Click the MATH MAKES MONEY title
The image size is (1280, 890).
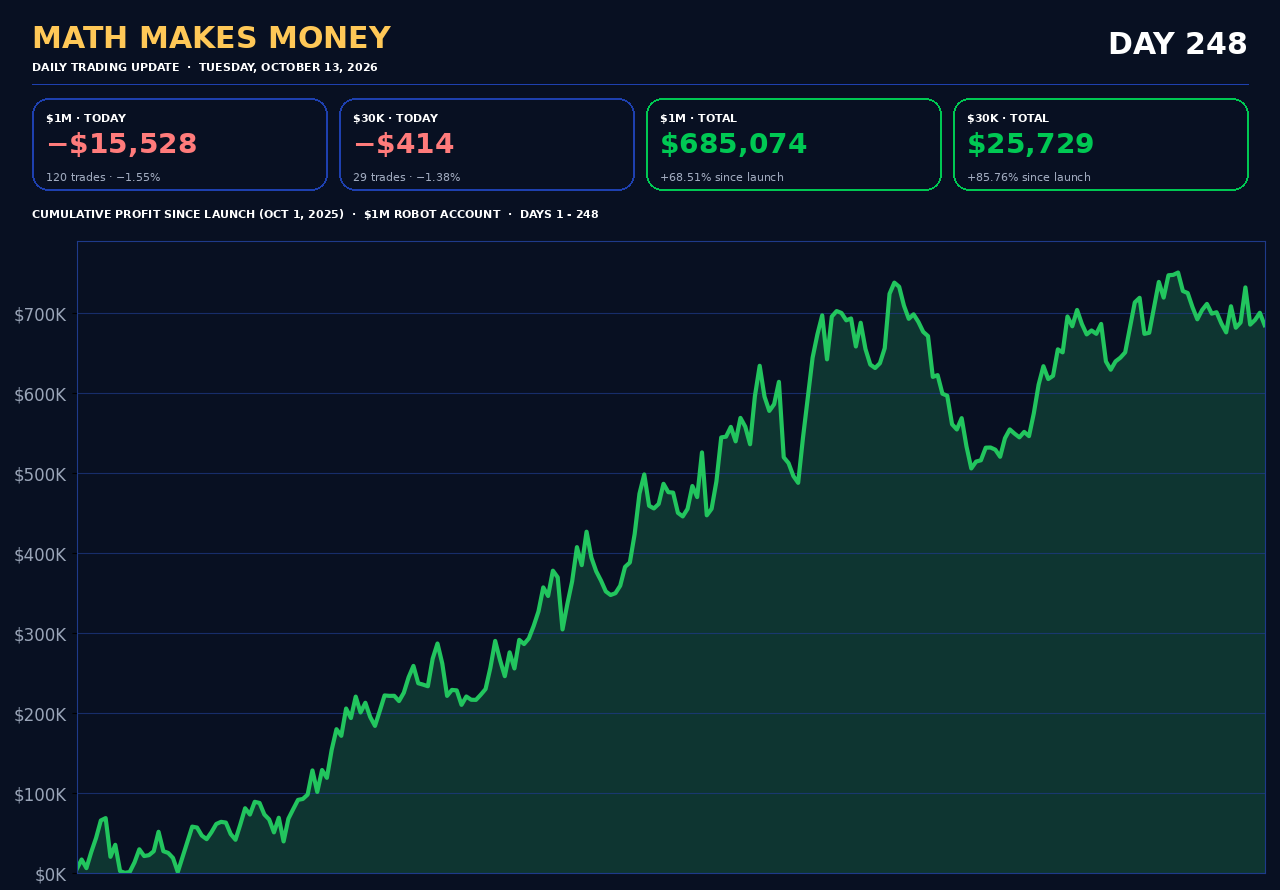pos(211,39)
